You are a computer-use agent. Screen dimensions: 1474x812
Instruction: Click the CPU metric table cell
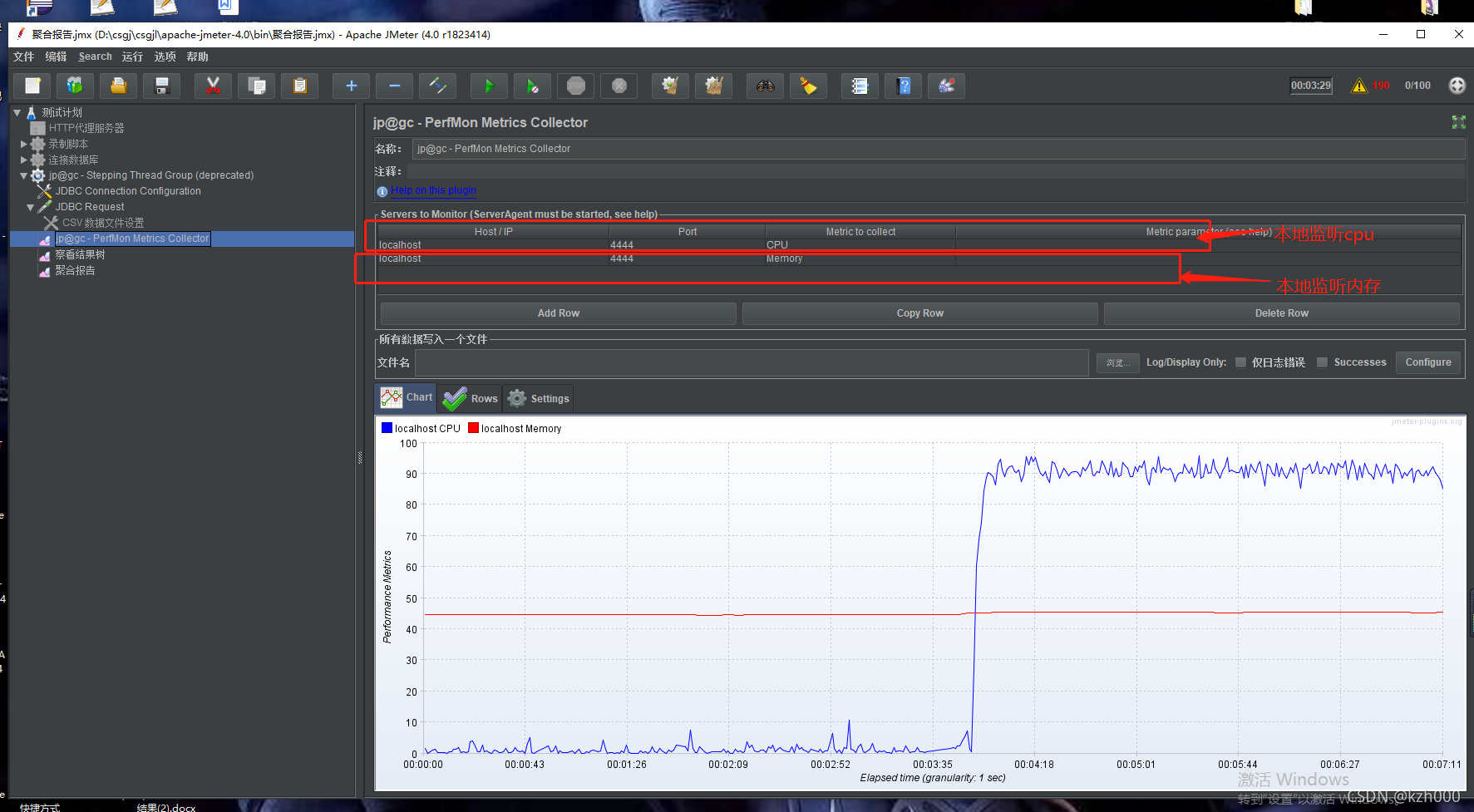(860, 244)
